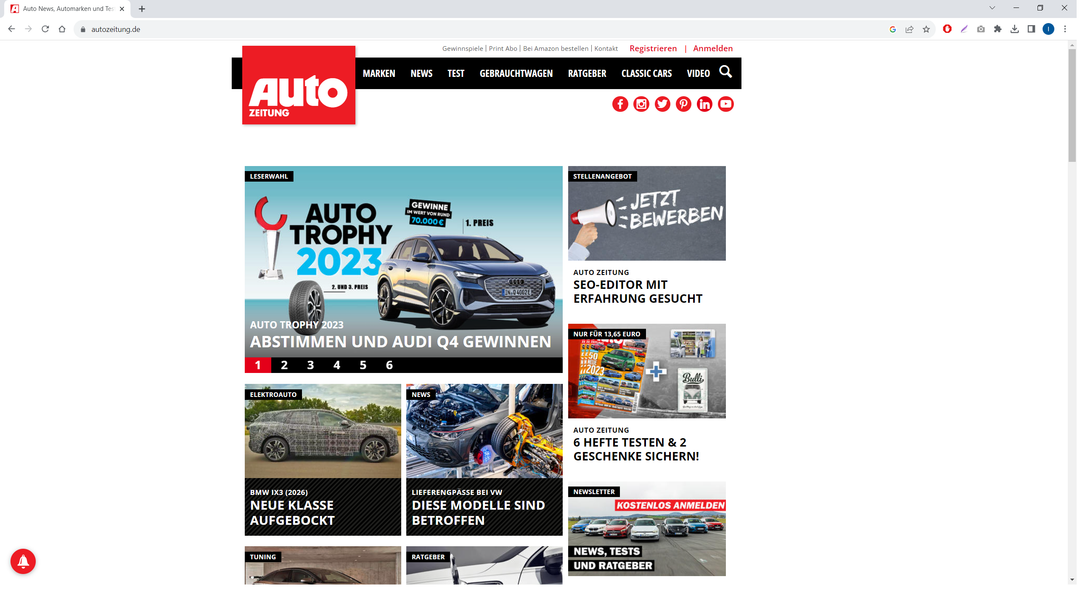
Task: Open Bei Amazon bestellen link
Action: pos(557,49)
